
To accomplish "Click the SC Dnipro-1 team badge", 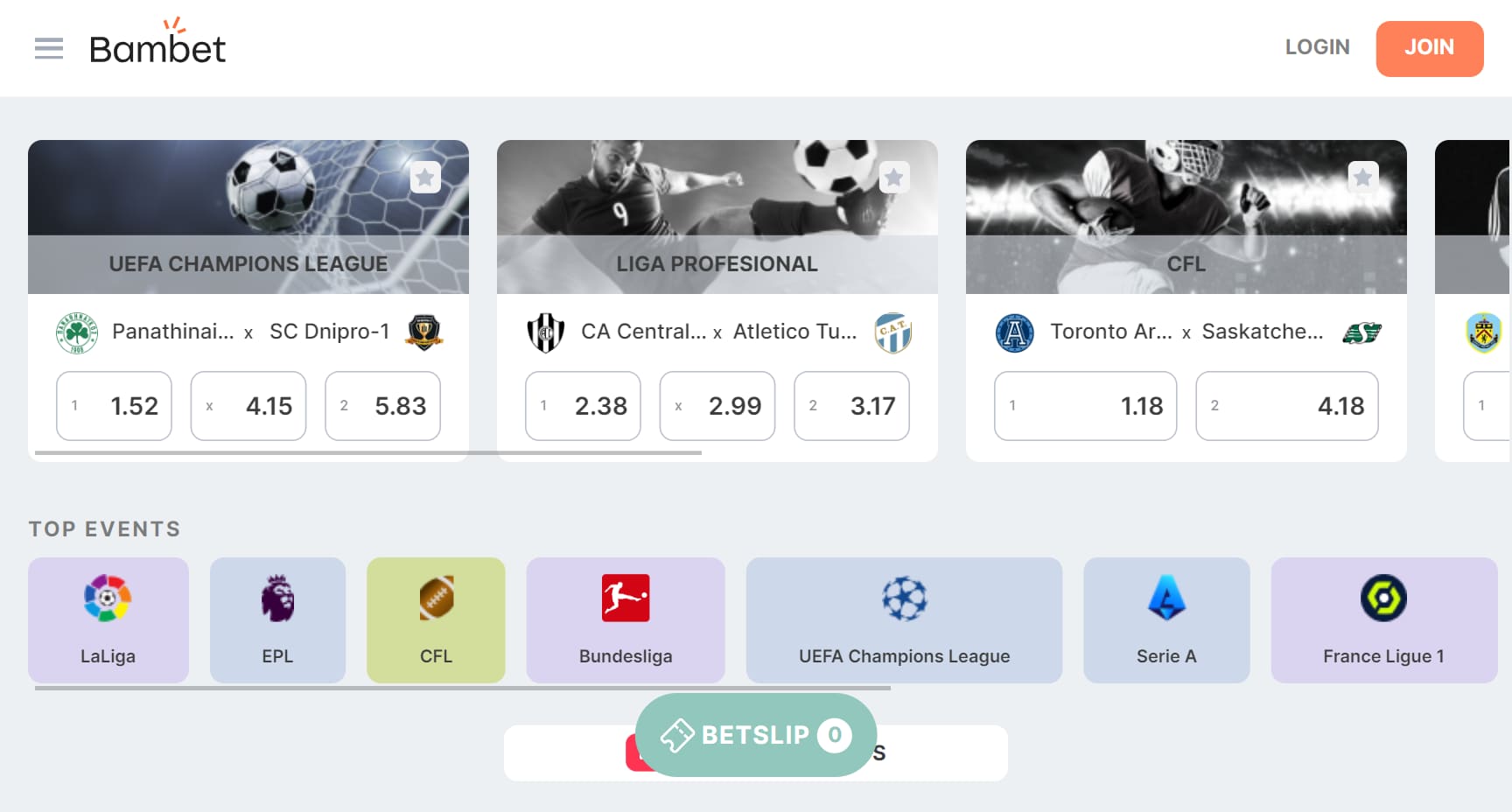I will [x=424, y=332].
